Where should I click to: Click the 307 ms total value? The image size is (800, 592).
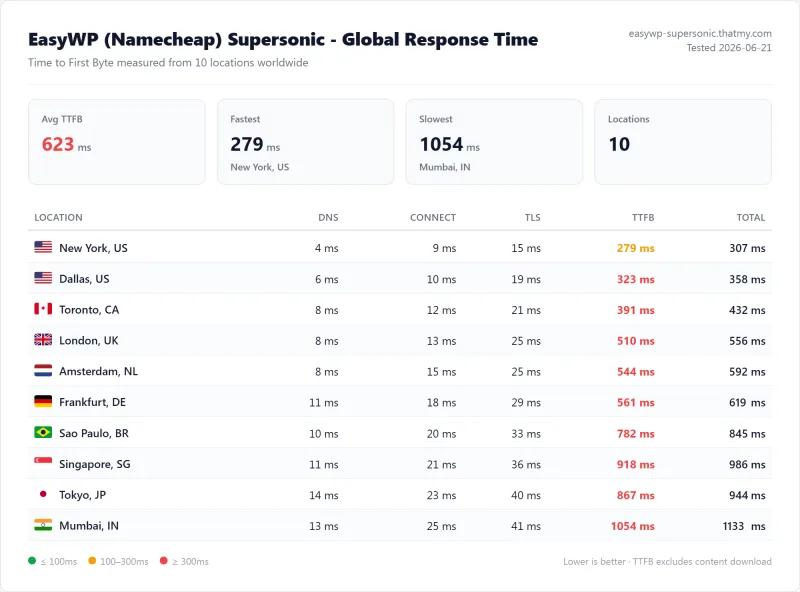[747, 248]
